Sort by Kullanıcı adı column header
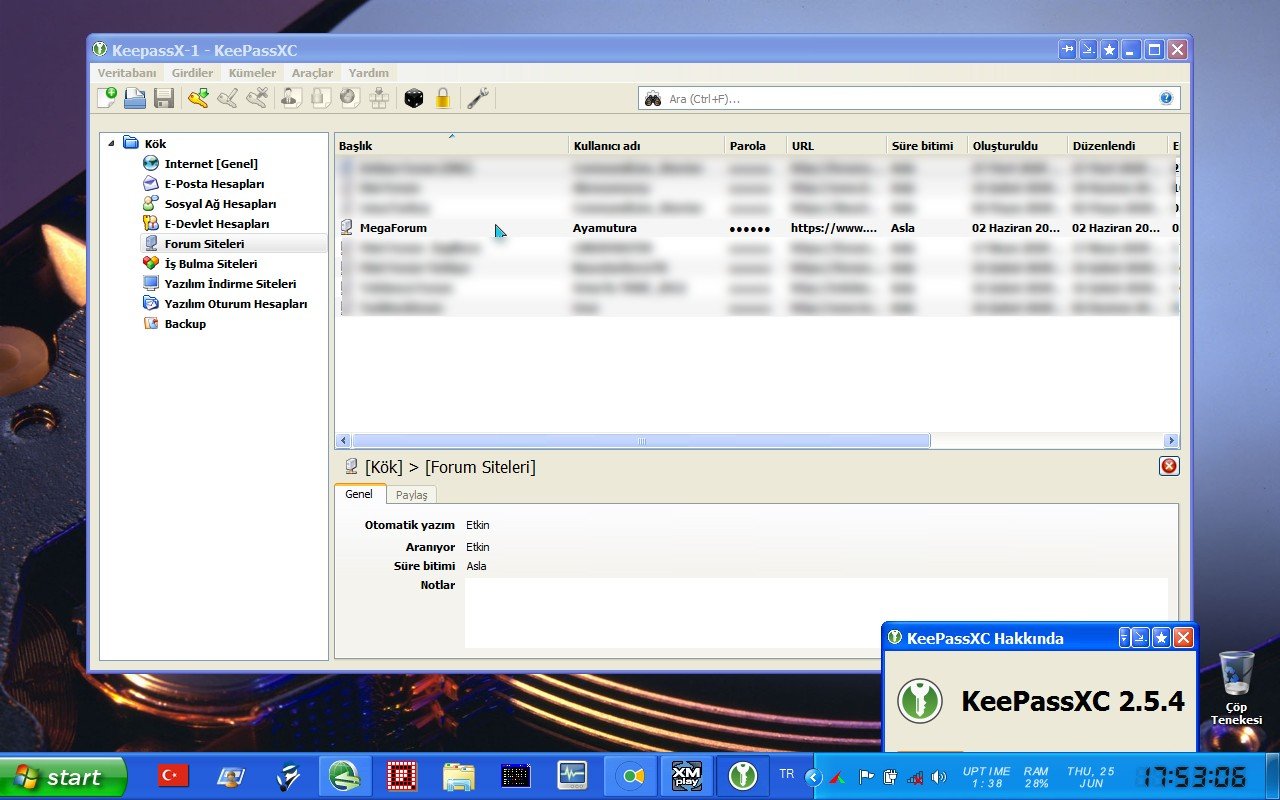 (x=647, y=146)
